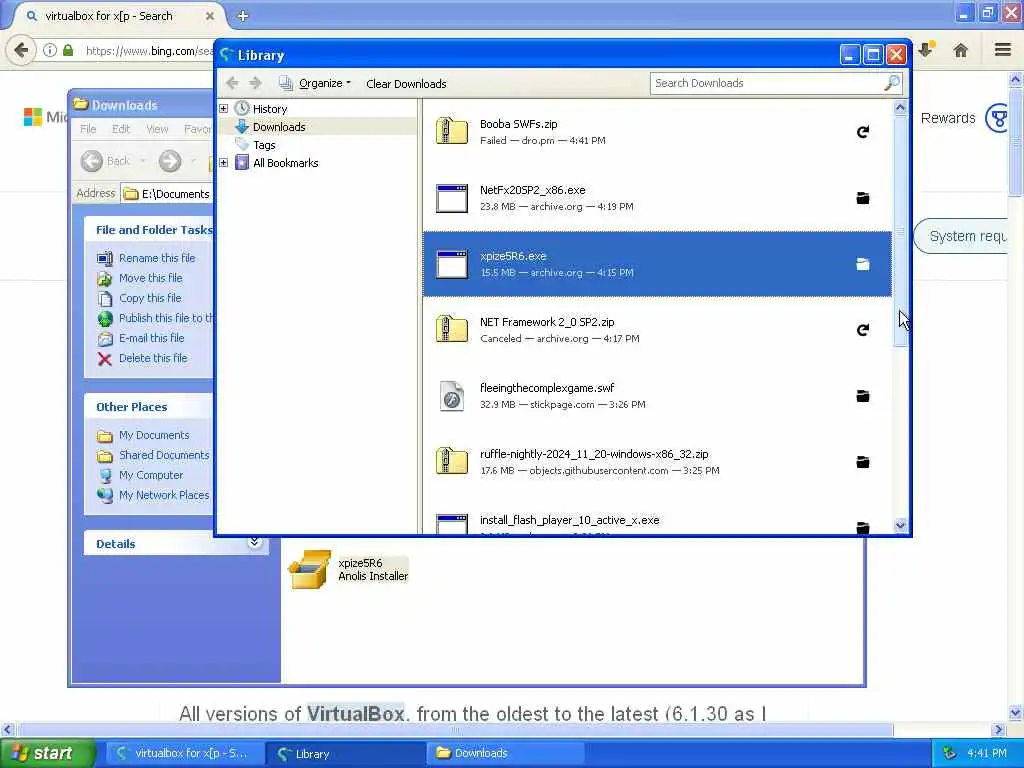Viewport: 1024px width, 768px height.
Task: Switch to the virtualbox search browser tab
Action: (x=116, y=16)
